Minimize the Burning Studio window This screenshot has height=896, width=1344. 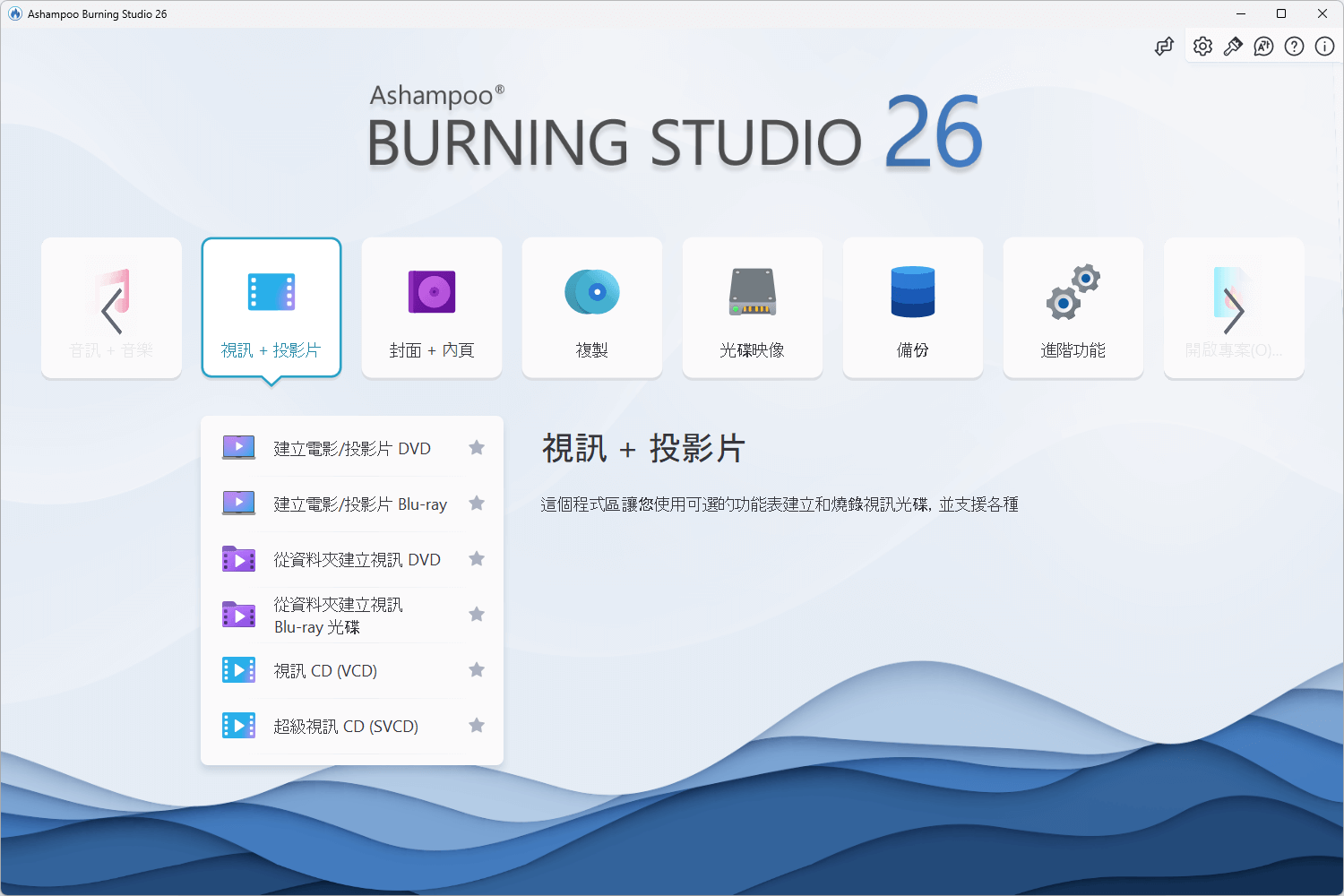(1241, 13)
